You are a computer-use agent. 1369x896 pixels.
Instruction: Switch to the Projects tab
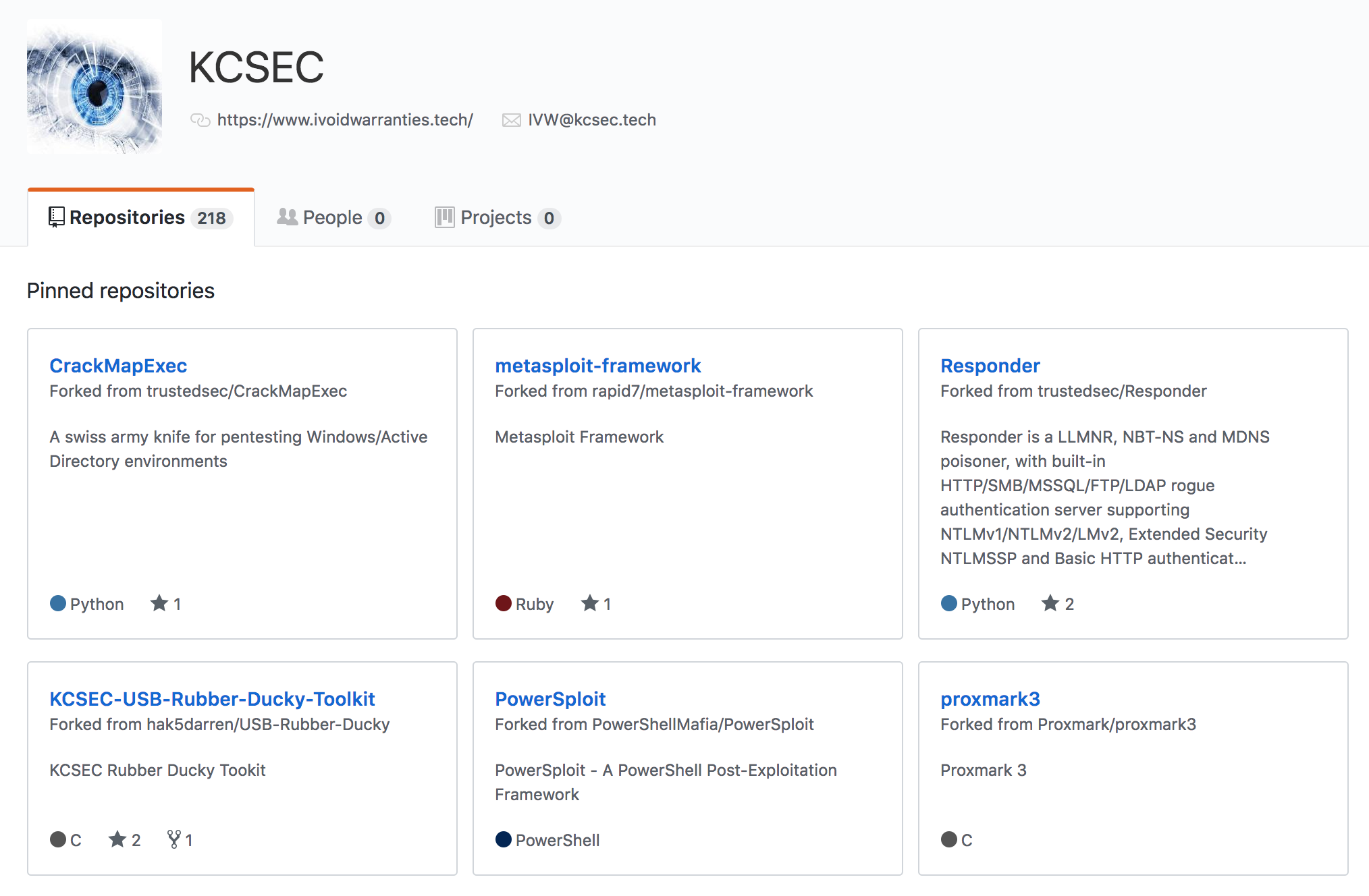pos(498,217)
